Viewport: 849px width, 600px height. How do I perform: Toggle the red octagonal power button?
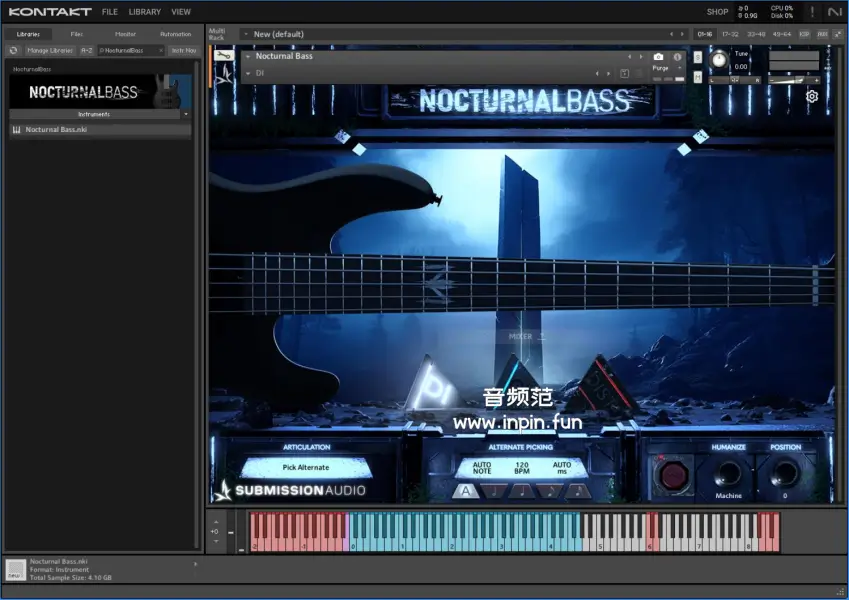[x=673, y=475]
